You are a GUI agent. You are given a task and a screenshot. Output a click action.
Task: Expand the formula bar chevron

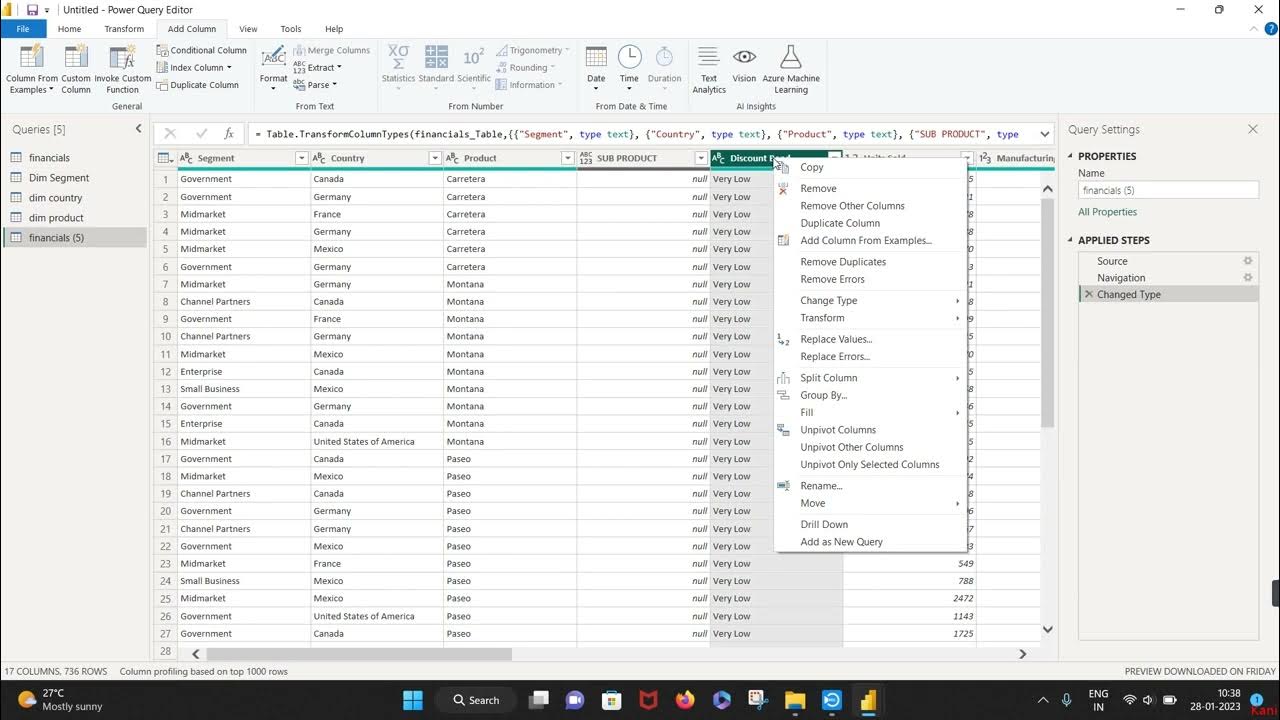[1044, 133]
